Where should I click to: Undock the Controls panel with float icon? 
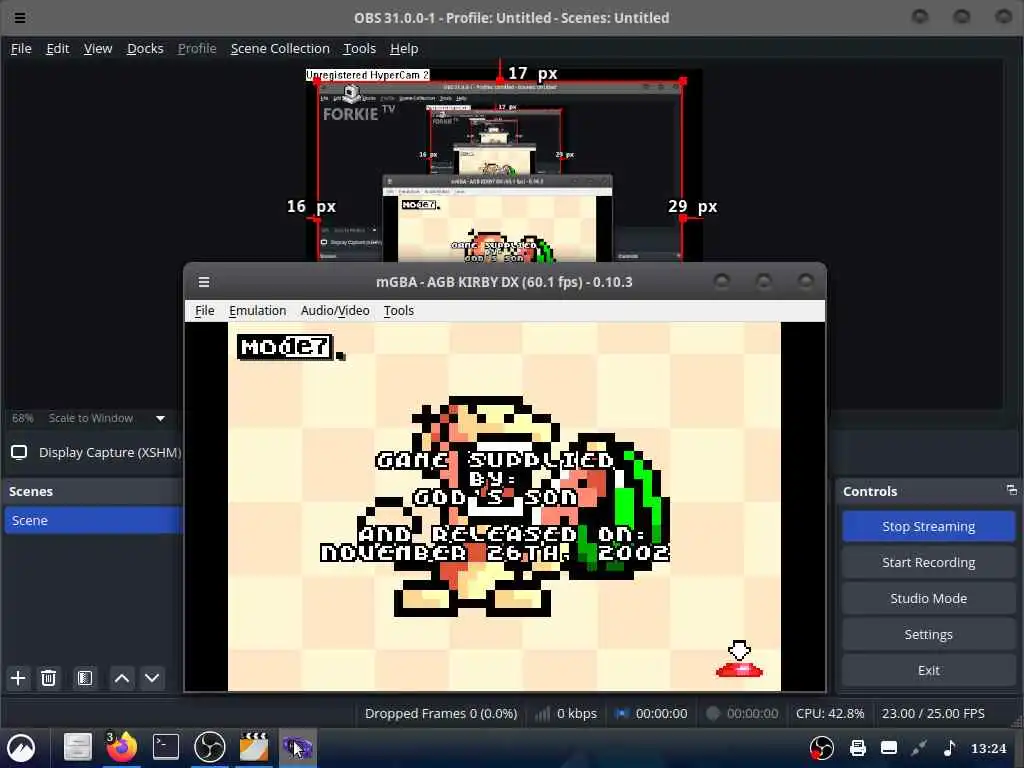point(1012,490)
